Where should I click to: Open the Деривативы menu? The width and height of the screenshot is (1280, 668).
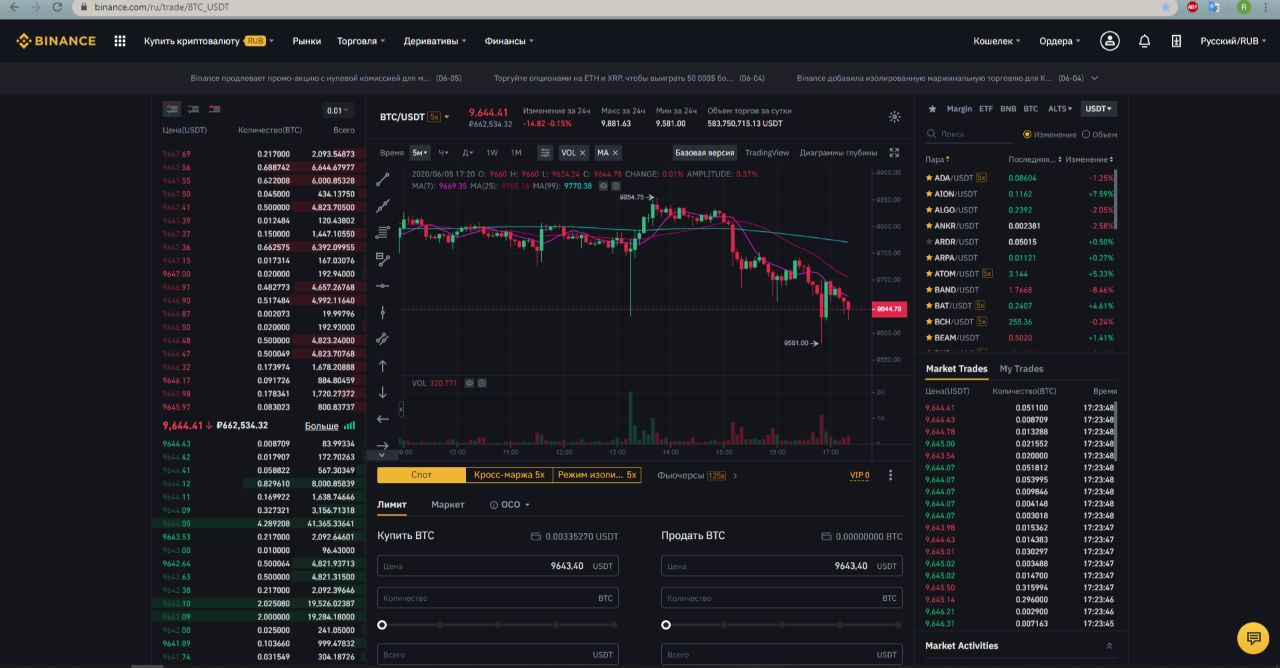435,41
